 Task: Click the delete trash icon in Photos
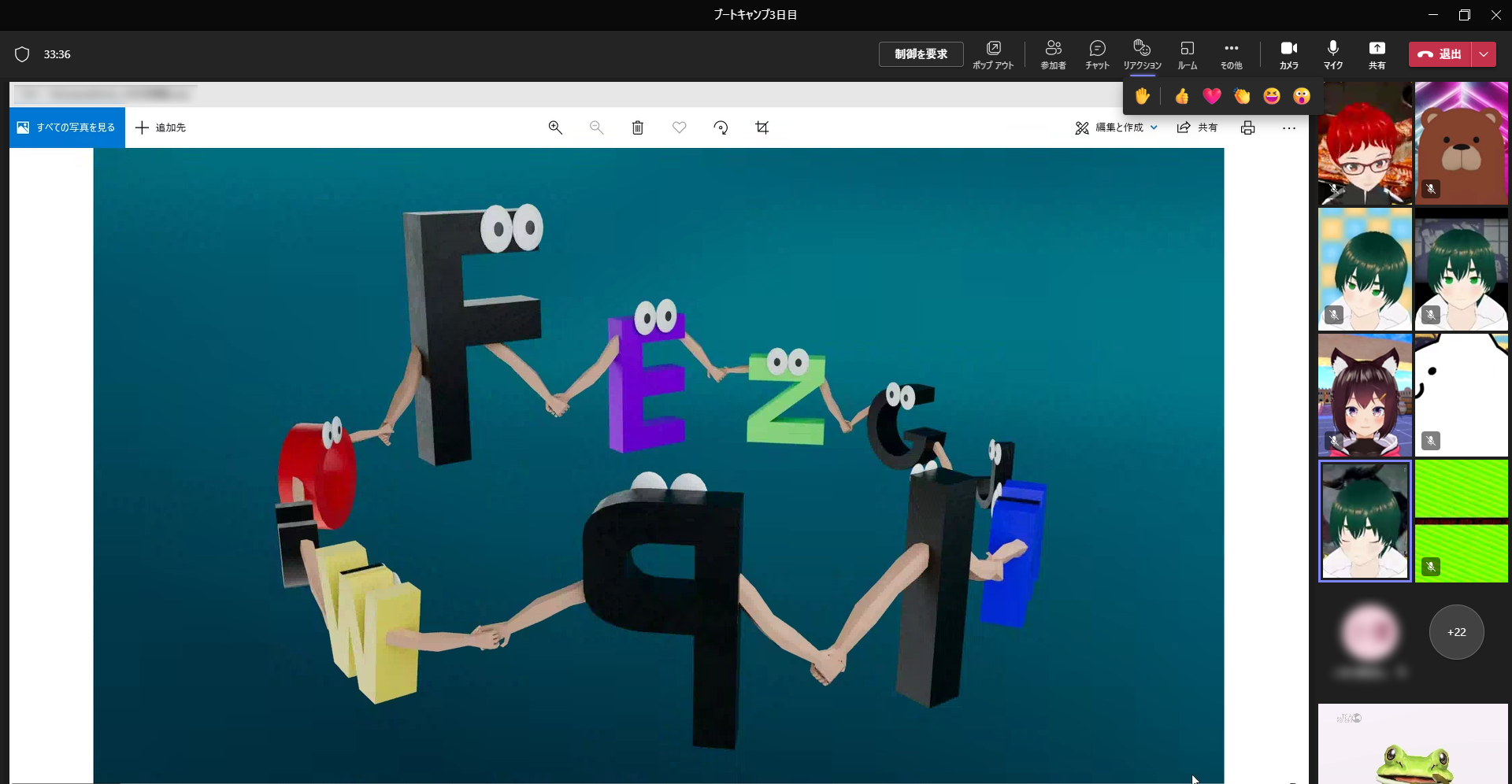[x=638, y=128]
